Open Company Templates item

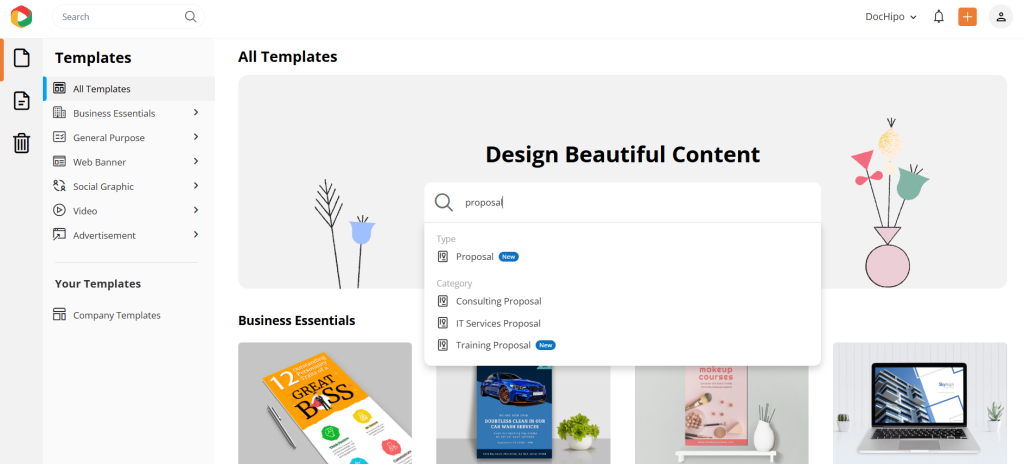pos(116,315)
